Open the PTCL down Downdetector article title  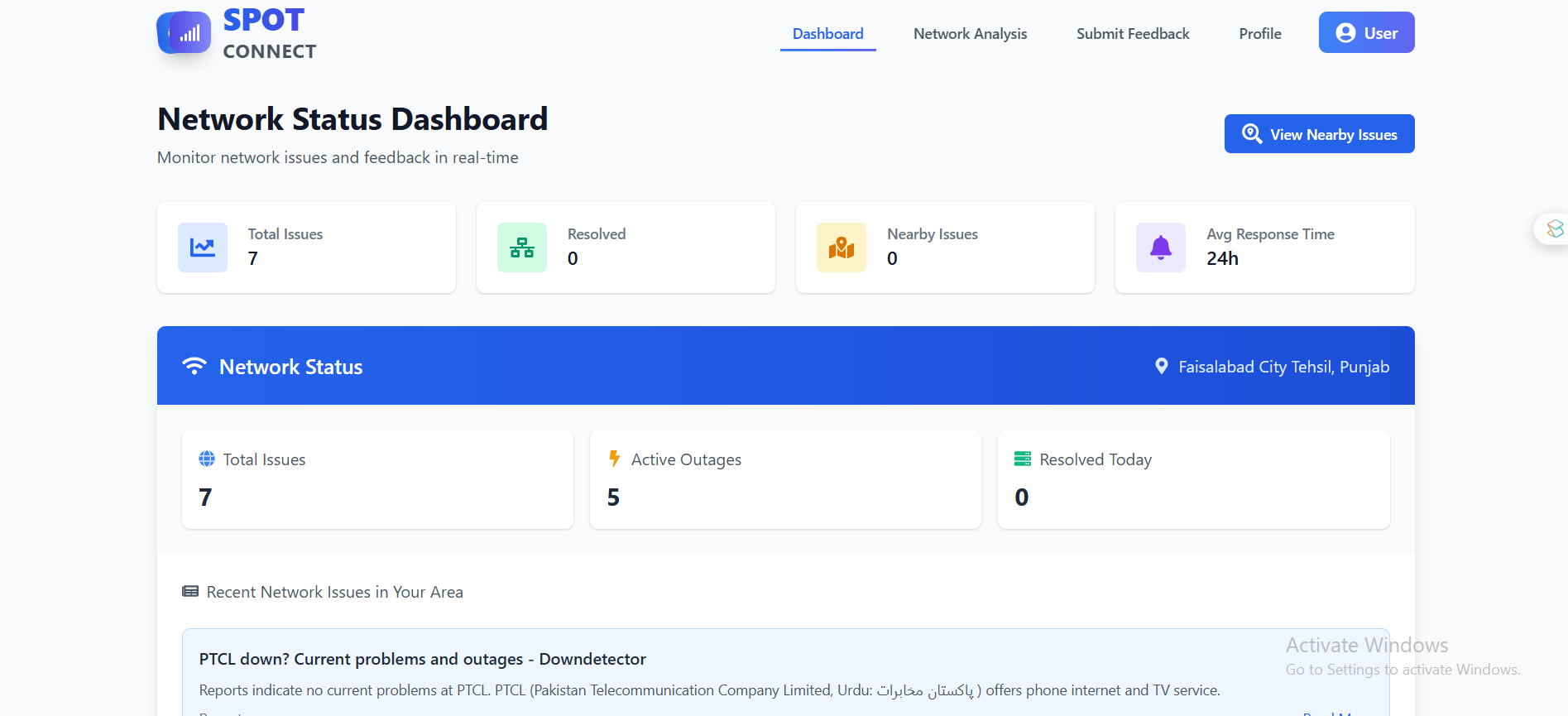click(422, 659)
